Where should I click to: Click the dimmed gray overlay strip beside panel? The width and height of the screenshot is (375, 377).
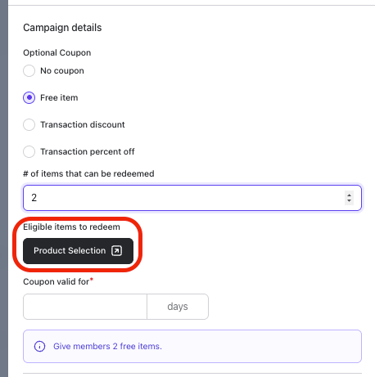tap(4, 188)
